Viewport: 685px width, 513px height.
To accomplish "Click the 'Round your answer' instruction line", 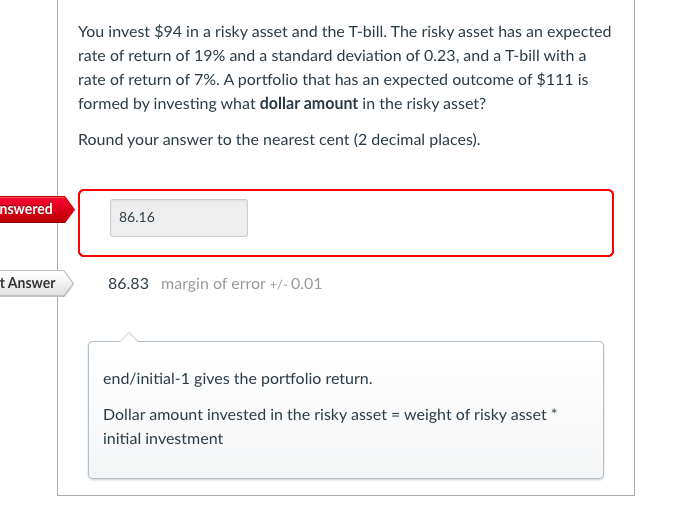I will click(x=279, y=140).
